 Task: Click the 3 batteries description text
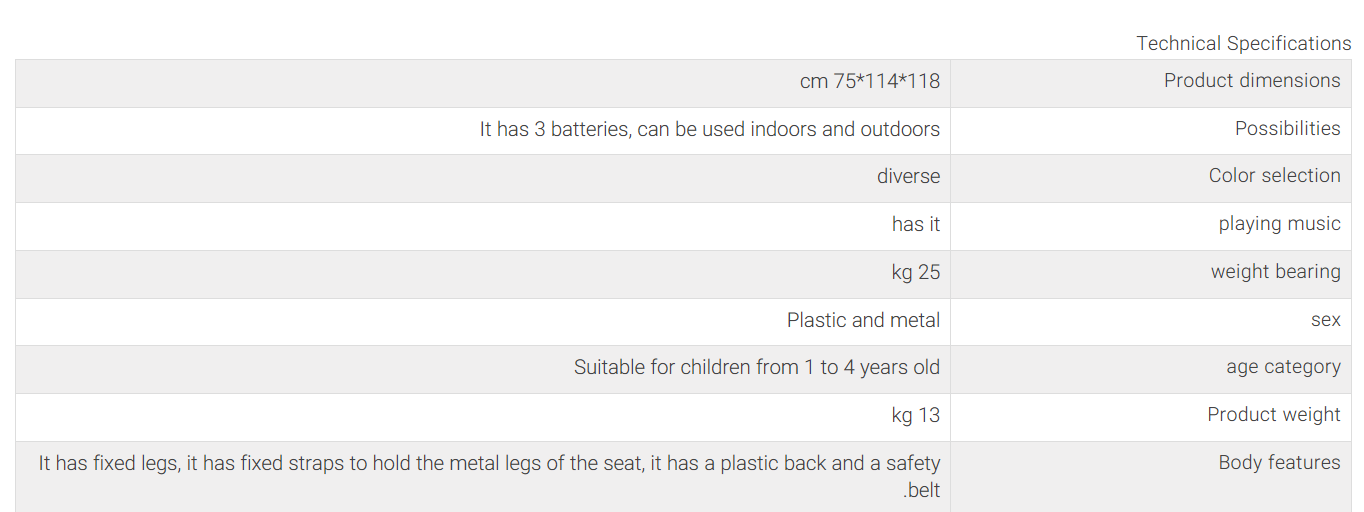(710, 129)
